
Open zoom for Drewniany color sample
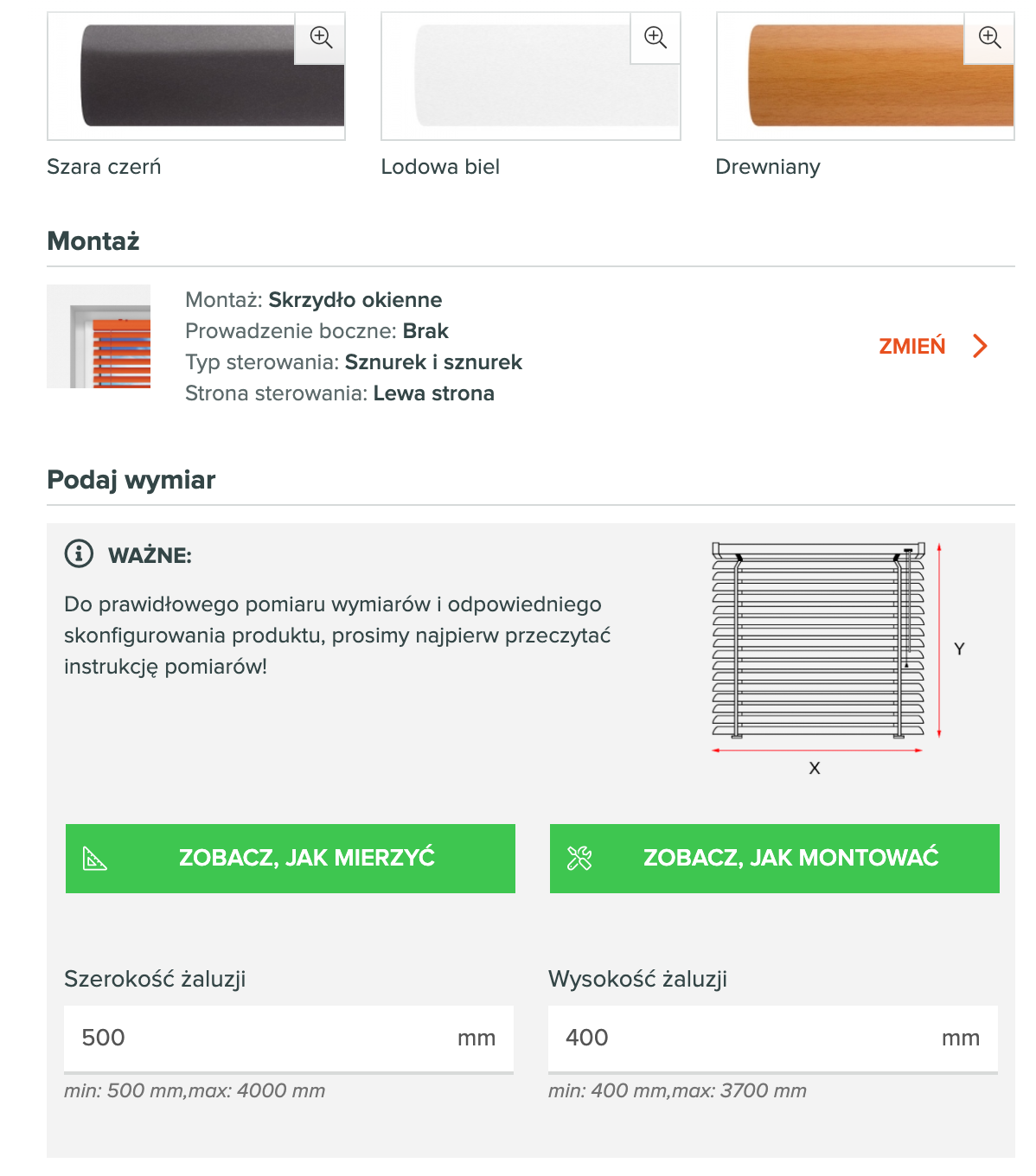(989, 38)
